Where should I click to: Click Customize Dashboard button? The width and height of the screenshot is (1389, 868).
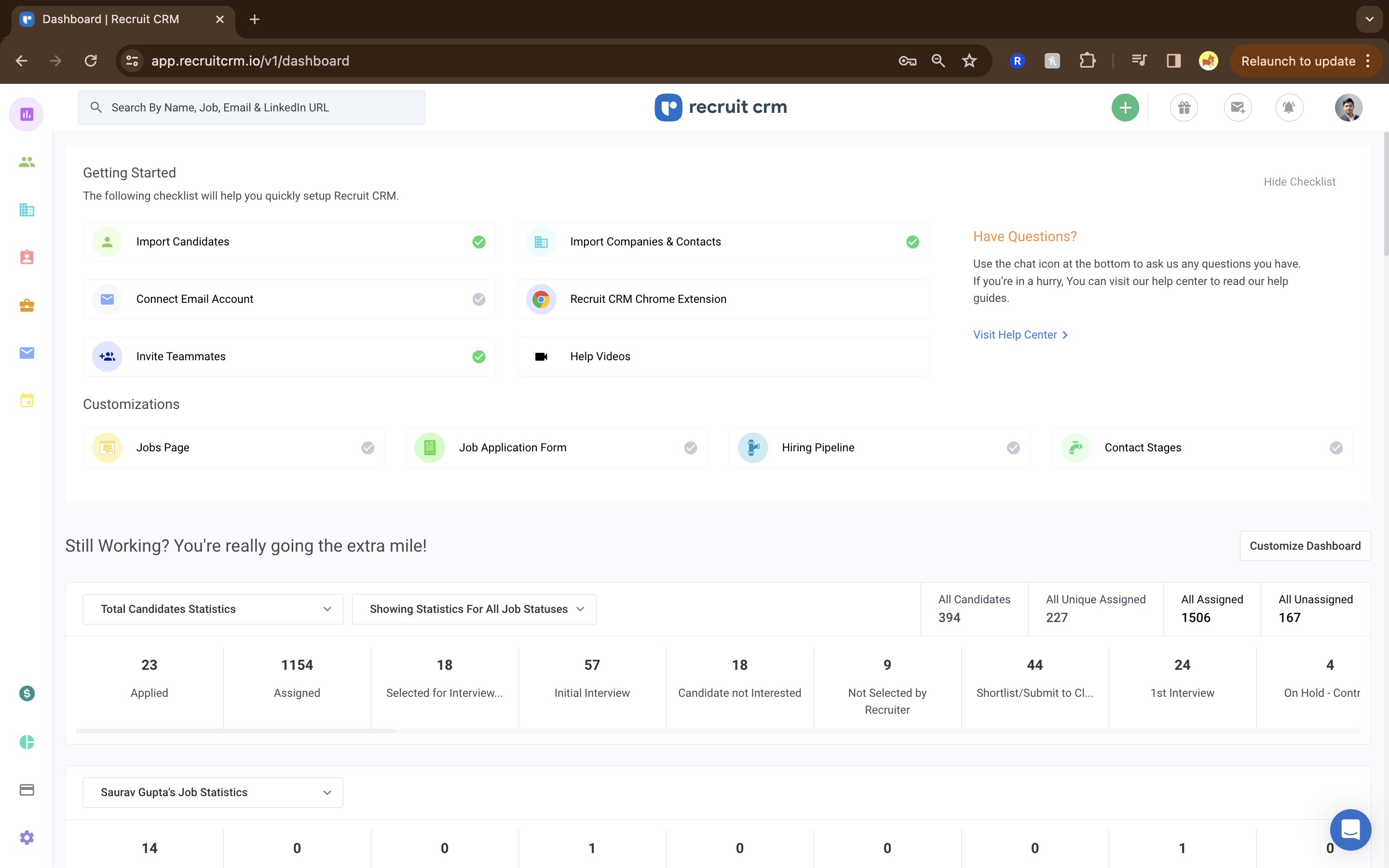pos(1305,545)
